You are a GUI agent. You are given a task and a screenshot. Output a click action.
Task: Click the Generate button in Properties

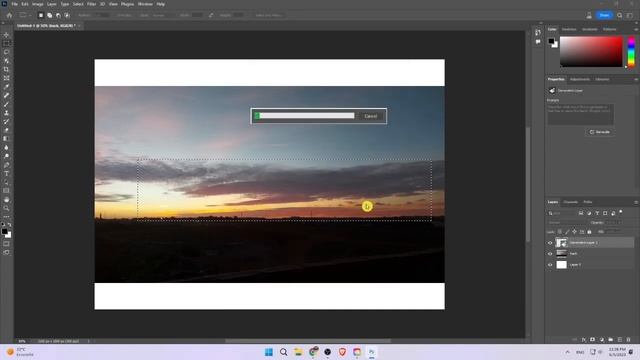tap(600, 132)
